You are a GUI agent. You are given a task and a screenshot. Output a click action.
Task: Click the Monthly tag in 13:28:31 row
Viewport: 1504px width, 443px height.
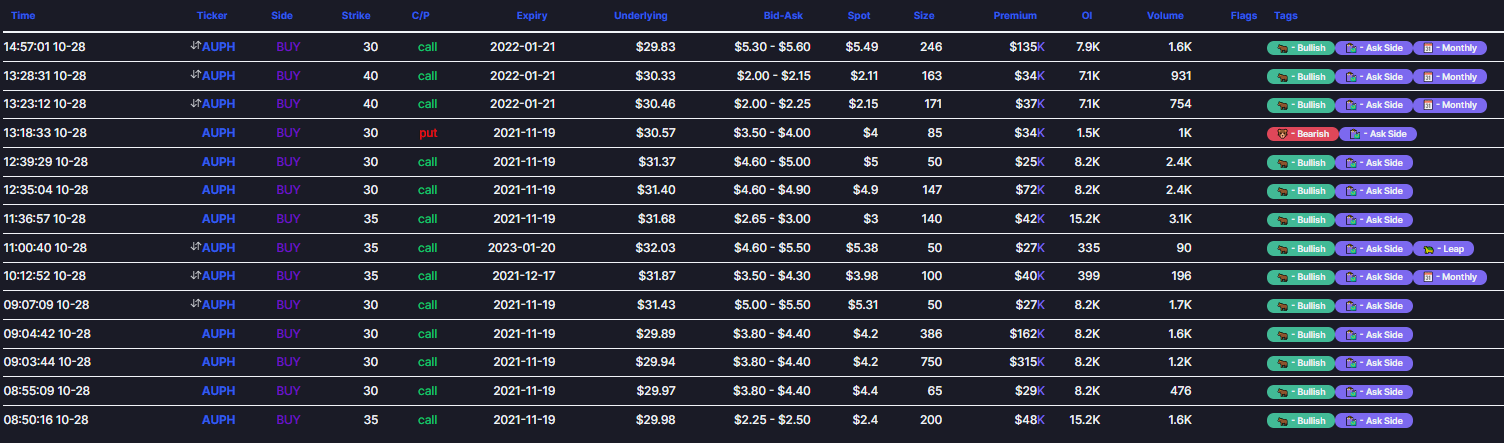(x=1450, y=77)
